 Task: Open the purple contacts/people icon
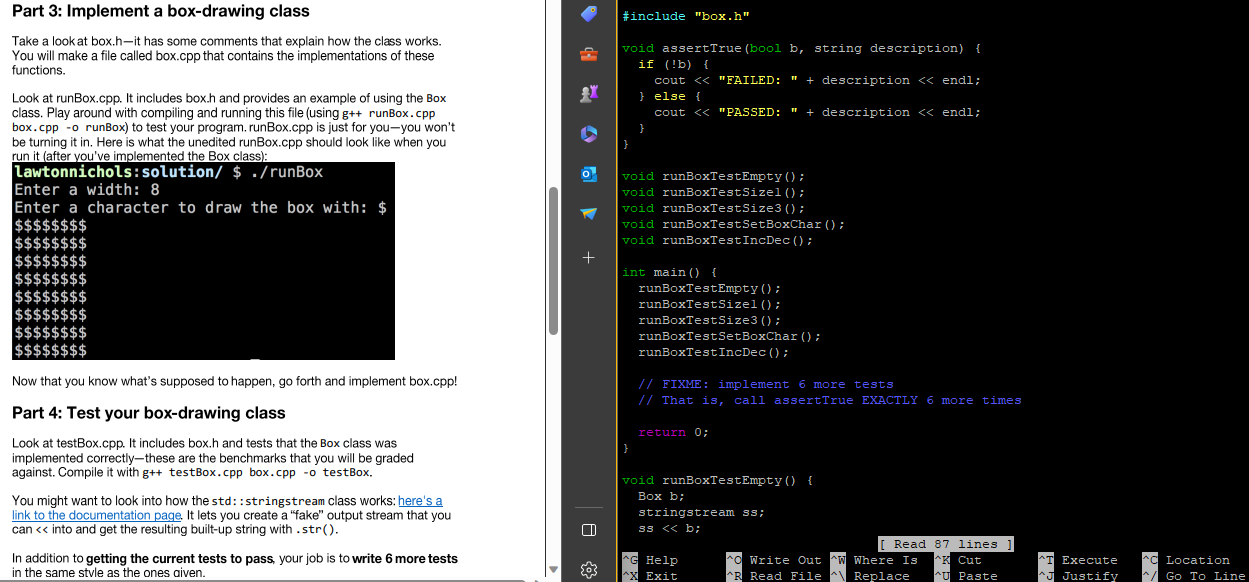click(x=588, y=93)
